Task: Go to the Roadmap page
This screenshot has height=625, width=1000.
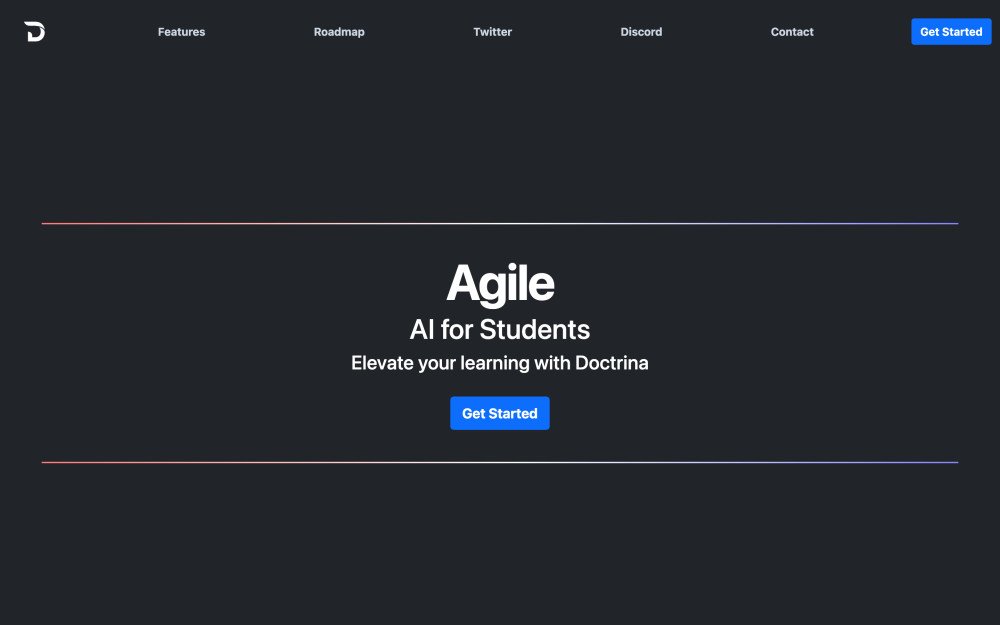Action: click(x=339, y=32)
